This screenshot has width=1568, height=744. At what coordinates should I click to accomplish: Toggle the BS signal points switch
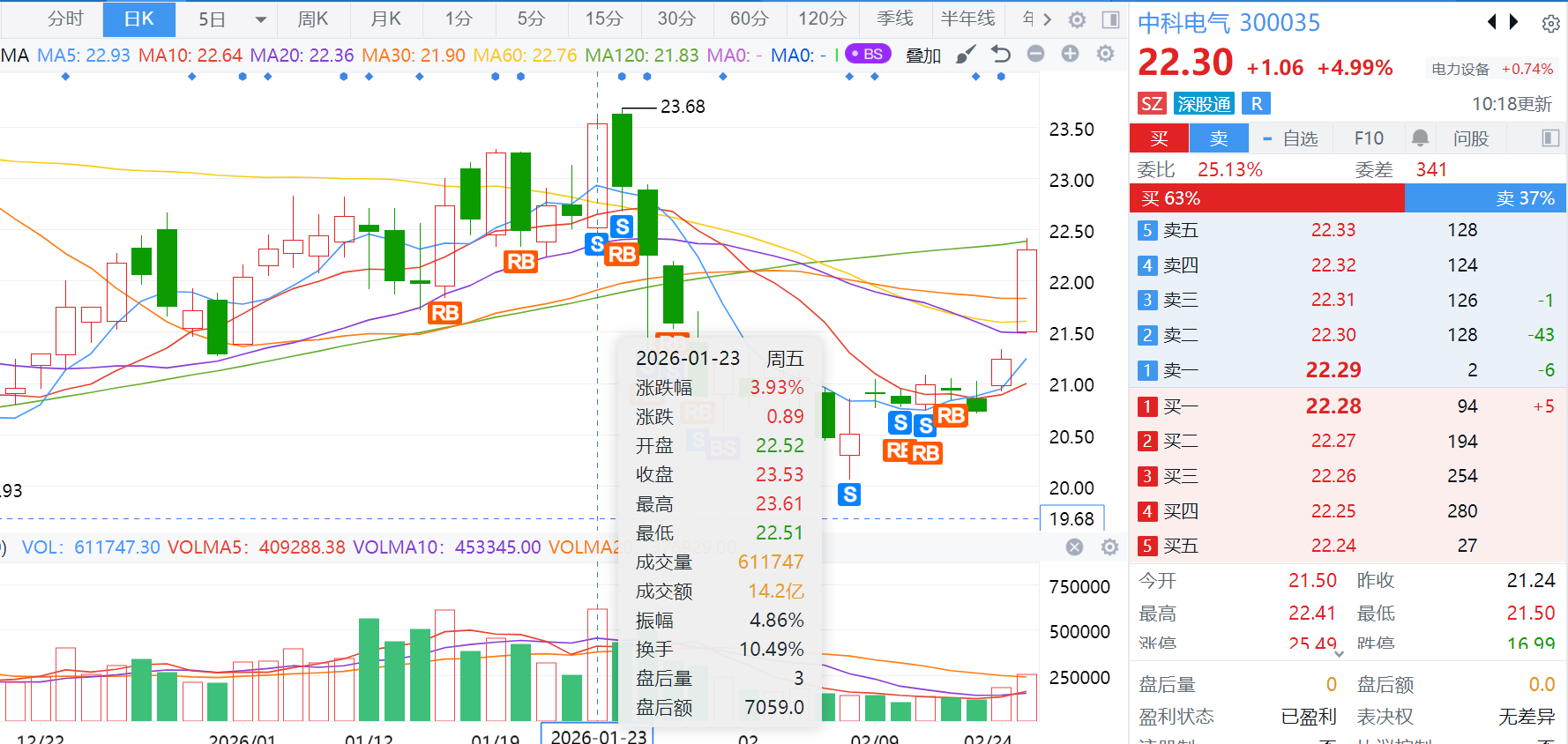click(x=868, y=54)
